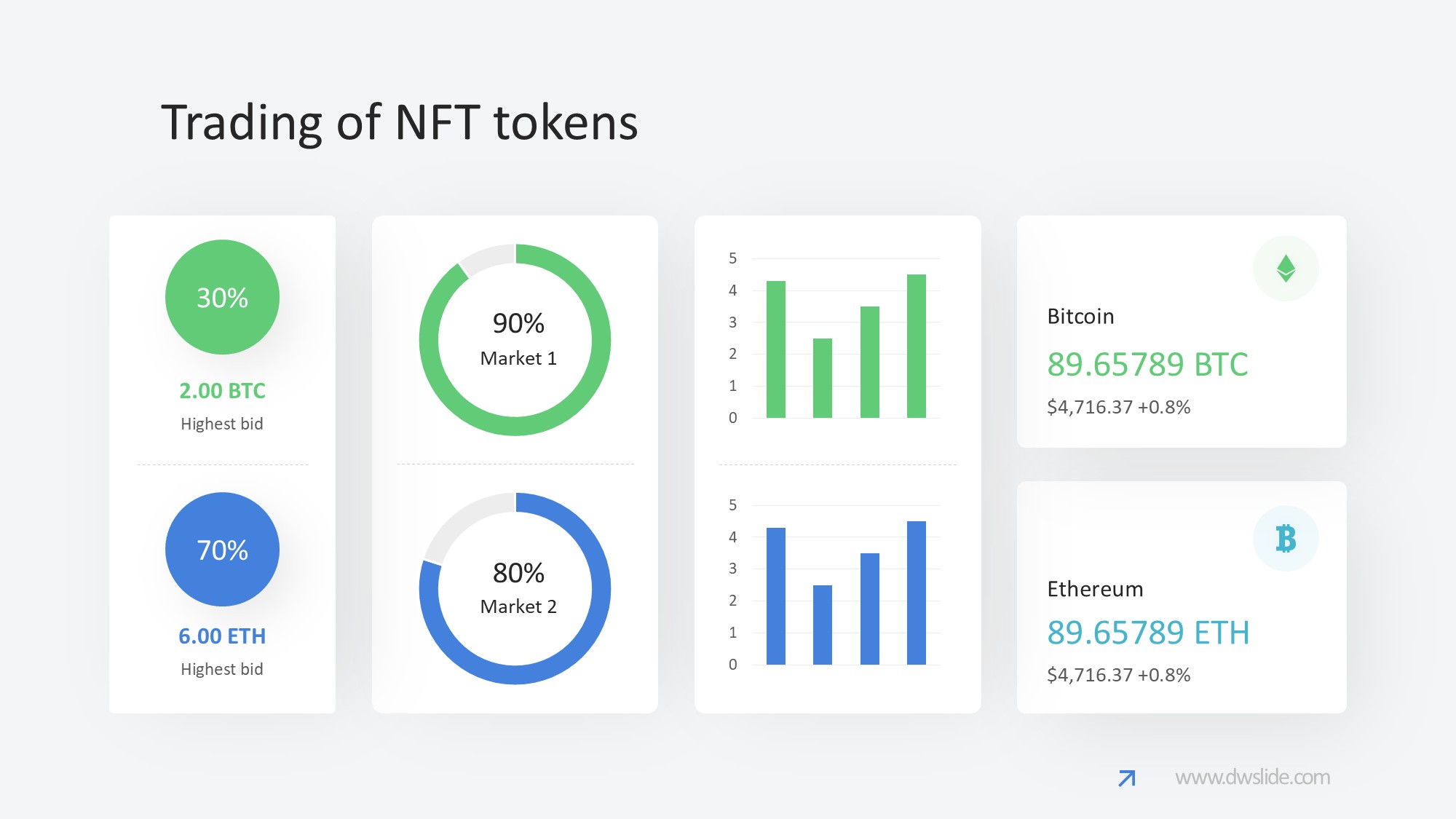Click the grey unfilled segment of Market 2 donut

tap(466, 519)
